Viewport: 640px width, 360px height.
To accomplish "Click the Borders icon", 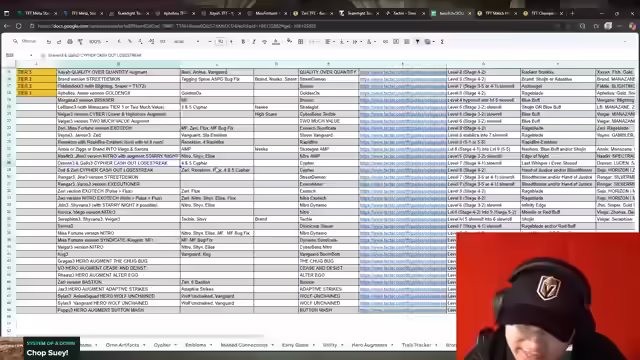I will (x=301, y=42).
